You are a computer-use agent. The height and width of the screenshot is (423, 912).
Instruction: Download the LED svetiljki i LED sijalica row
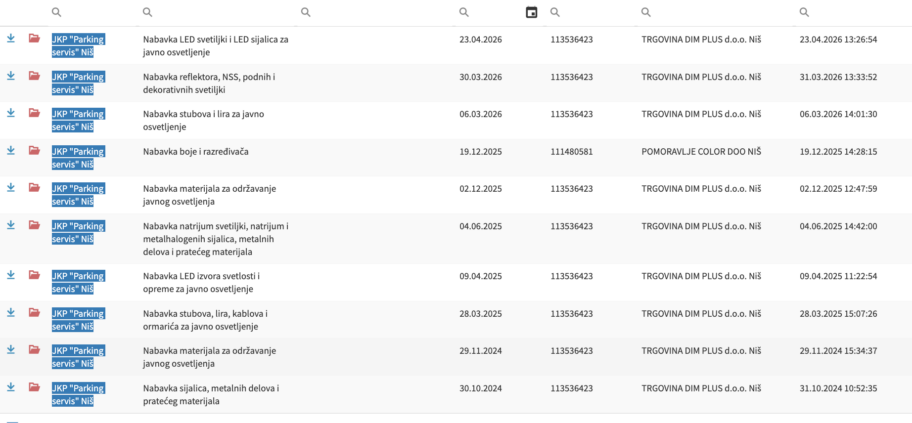pyautogui.click(x=10, y=38)
